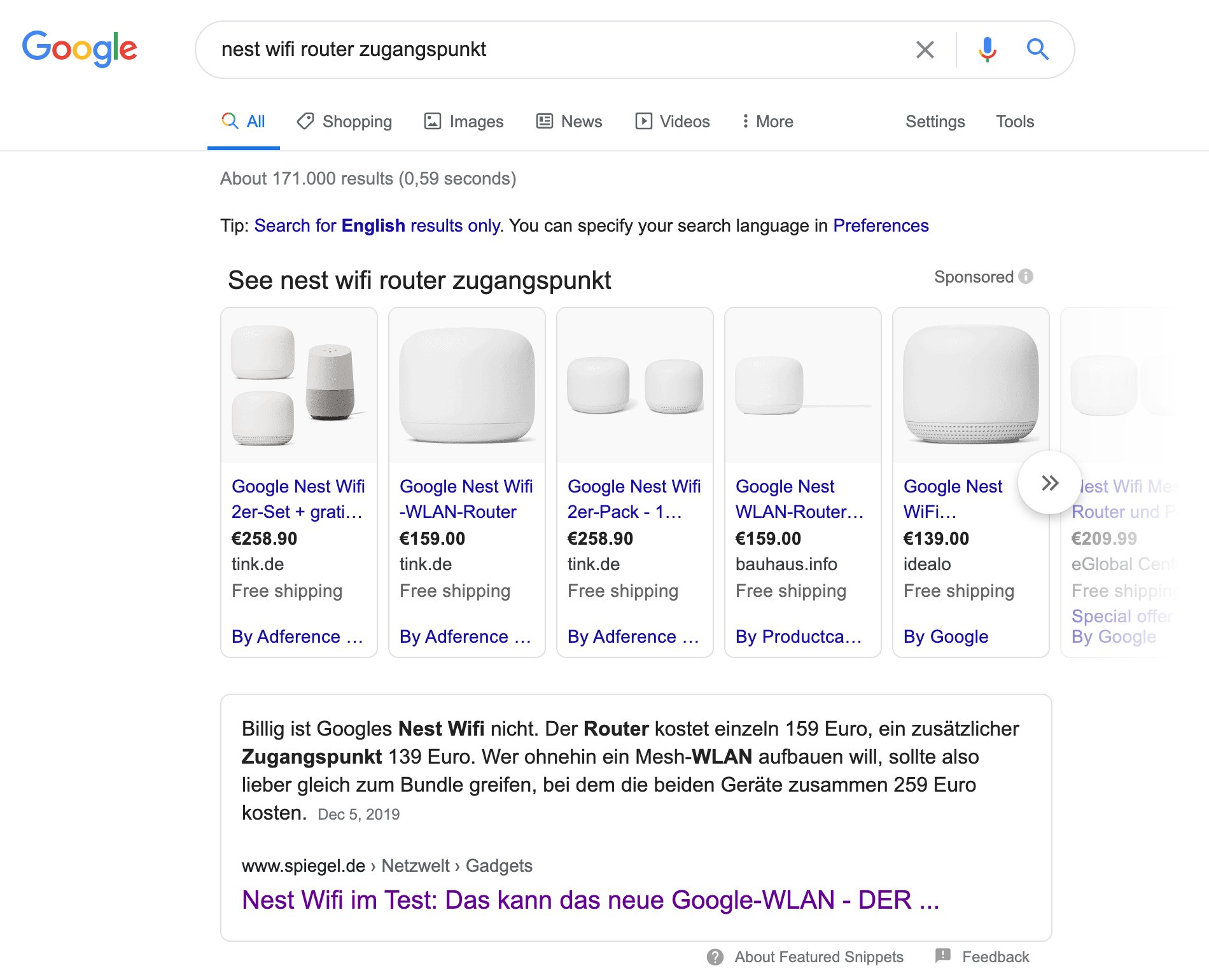Viewport: 1209px width, 980px height.
Task: Click 'By Productca…' under bauhaus.info listing
Action: (x=799, y=636)
